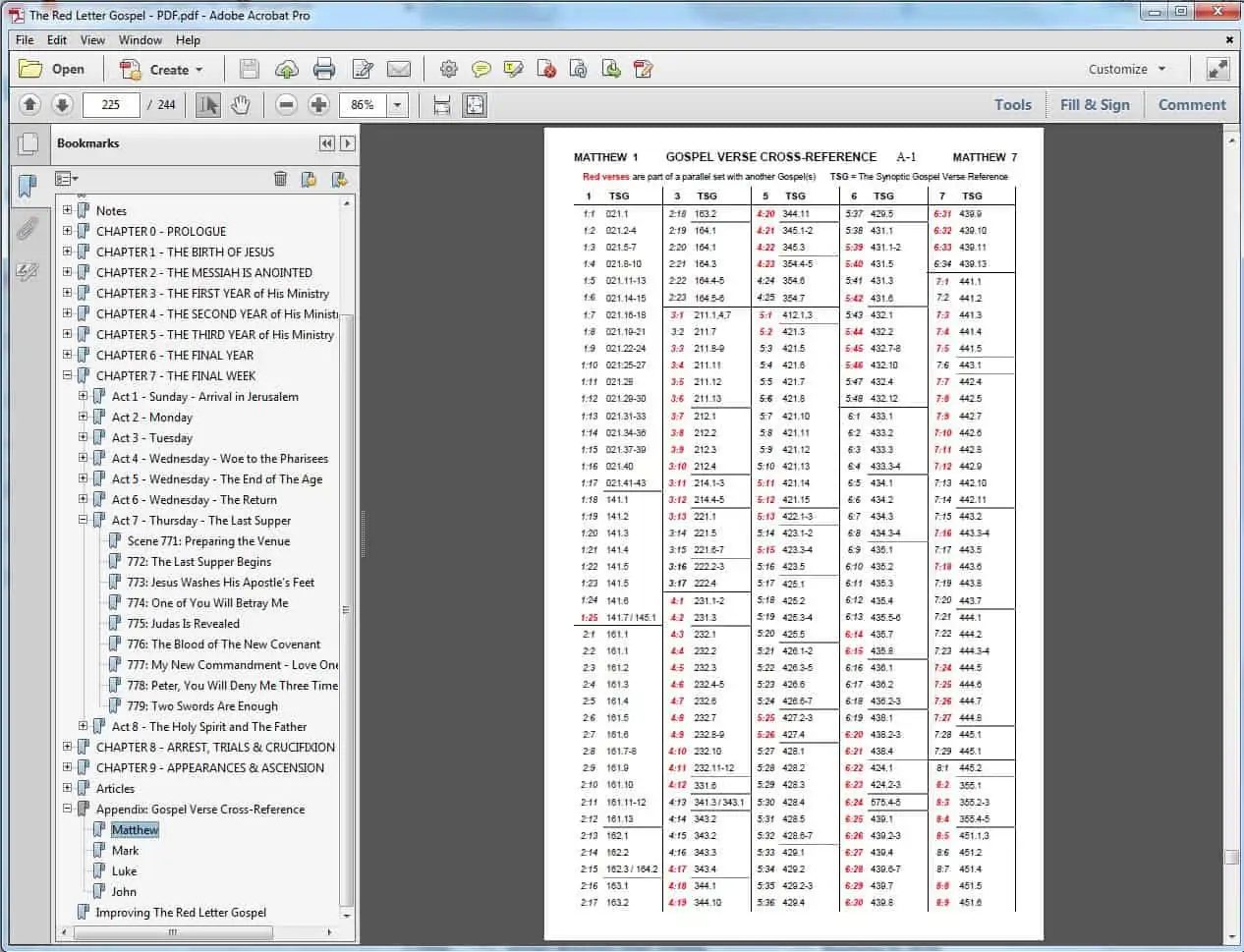Open the Attachments paperclip panel
Image resolution: width=1244 pixels, height=952 pixels.
28,229
